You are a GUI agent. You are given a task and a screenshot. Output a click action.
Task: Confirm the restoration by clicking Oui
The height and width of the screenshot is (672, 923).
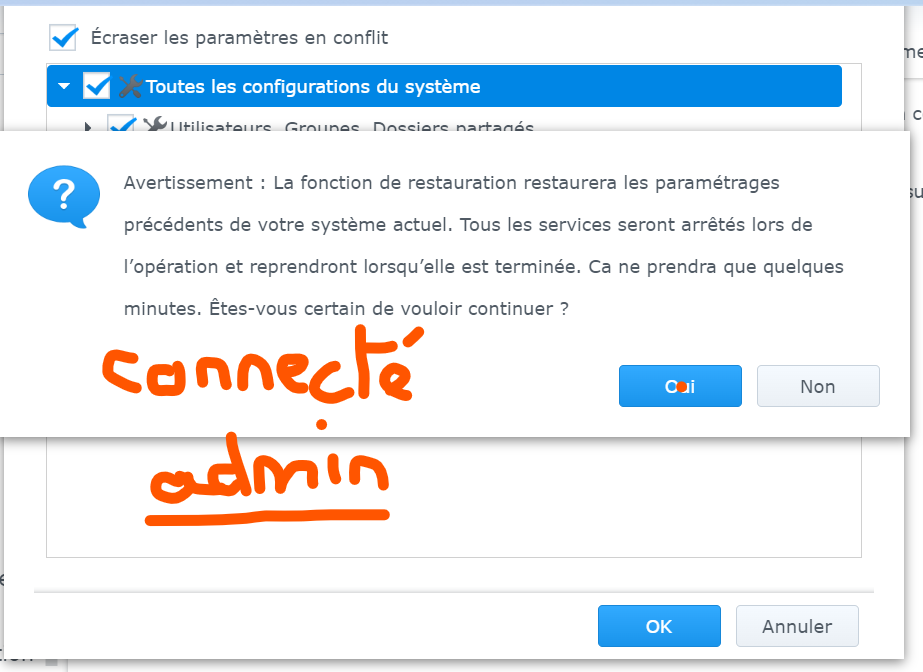(x=680, y=386)
